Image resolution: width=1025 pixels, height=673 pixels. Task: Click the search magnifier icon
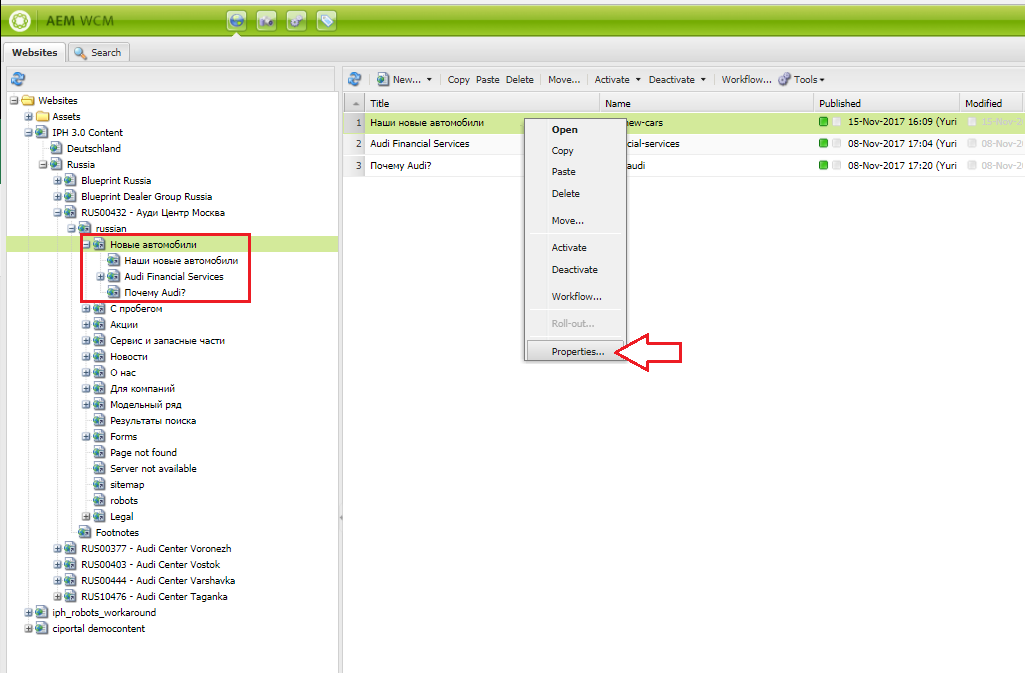[80, 52]
